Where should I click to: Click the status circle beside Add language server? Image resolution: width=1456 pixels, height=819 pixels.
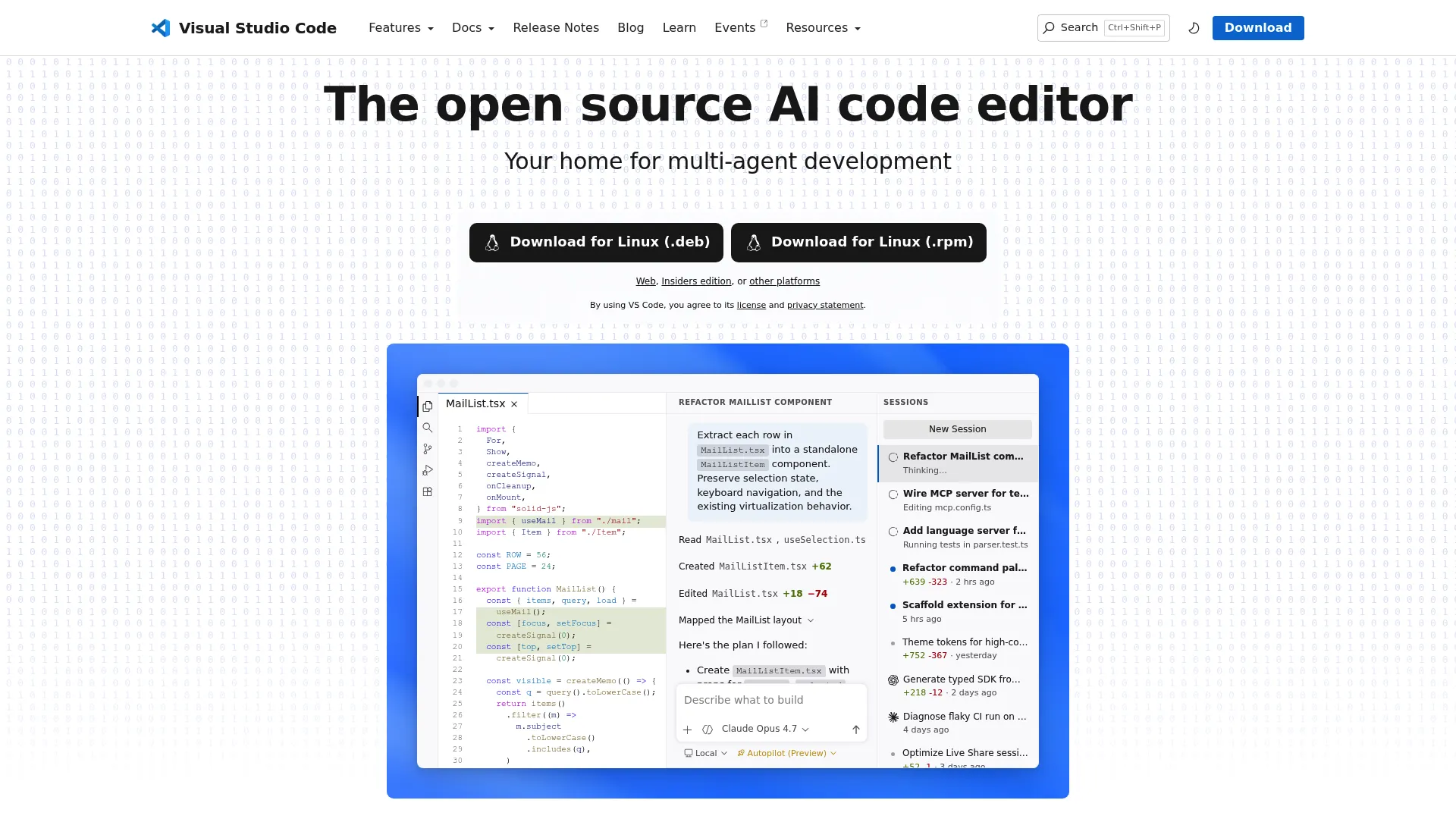click(893, 532)
